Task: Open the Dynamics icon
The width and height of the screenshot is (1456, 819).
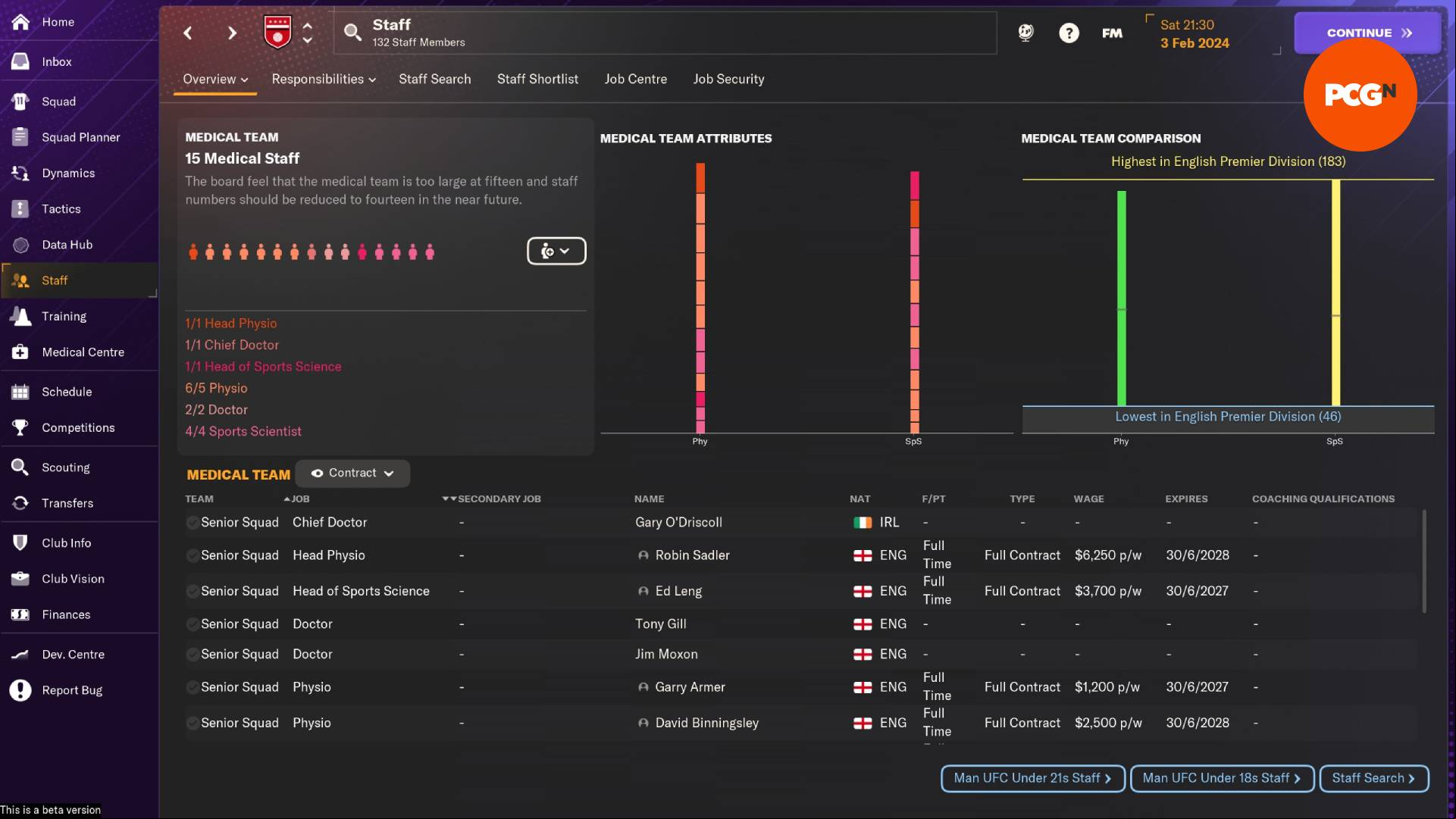Action: click(x=20, y=173)
